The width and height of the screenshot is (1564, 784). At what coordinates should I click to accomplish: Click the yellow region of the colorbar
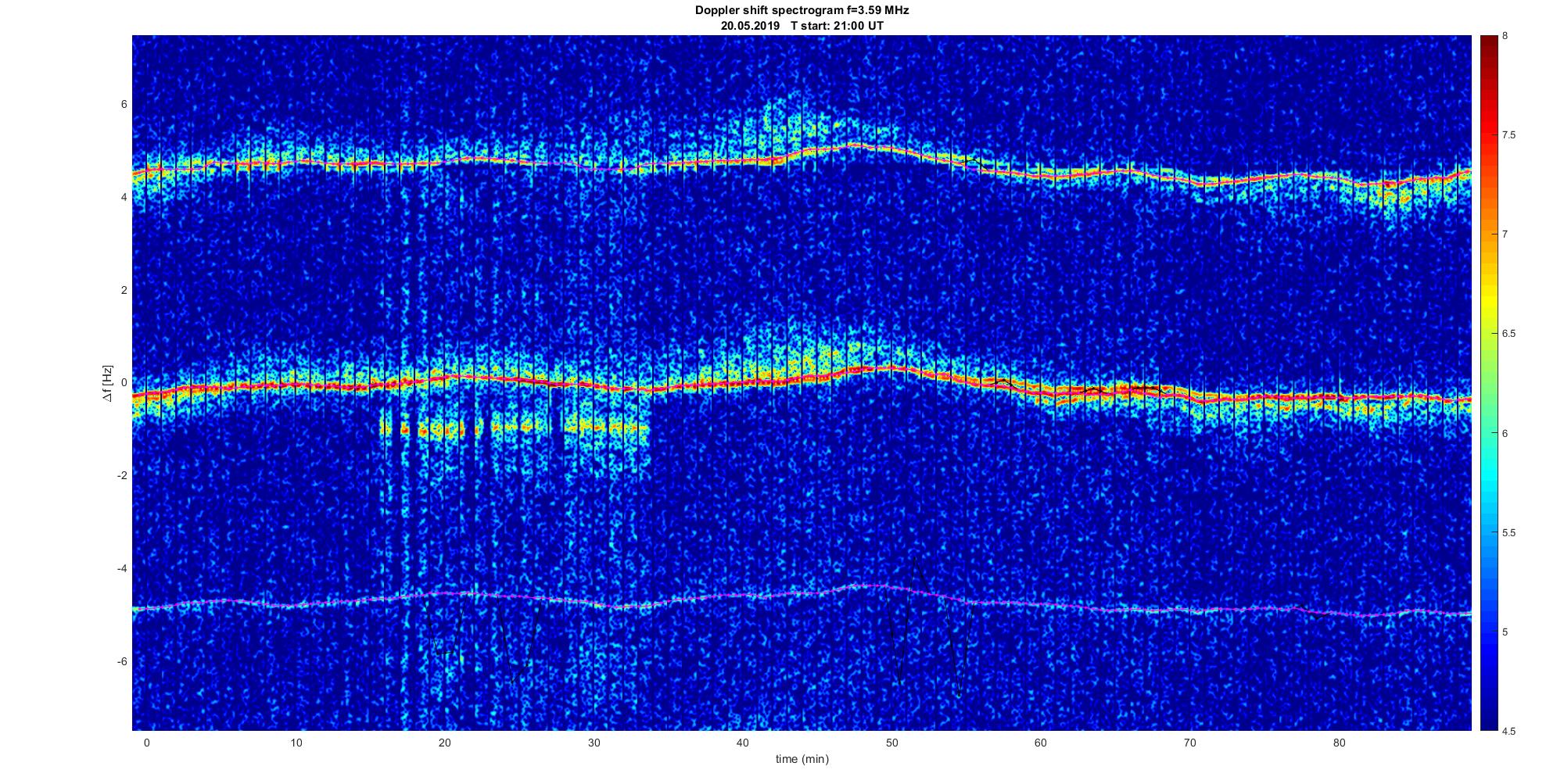(x=1488, y=301)
